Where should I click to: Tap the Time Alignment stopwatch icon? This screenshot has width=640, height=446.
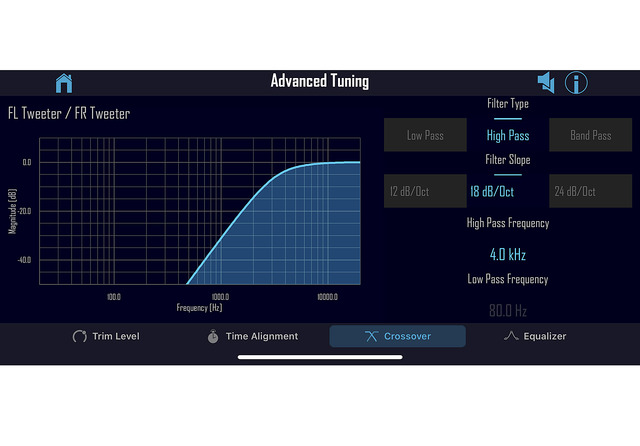tap(213, 336)
